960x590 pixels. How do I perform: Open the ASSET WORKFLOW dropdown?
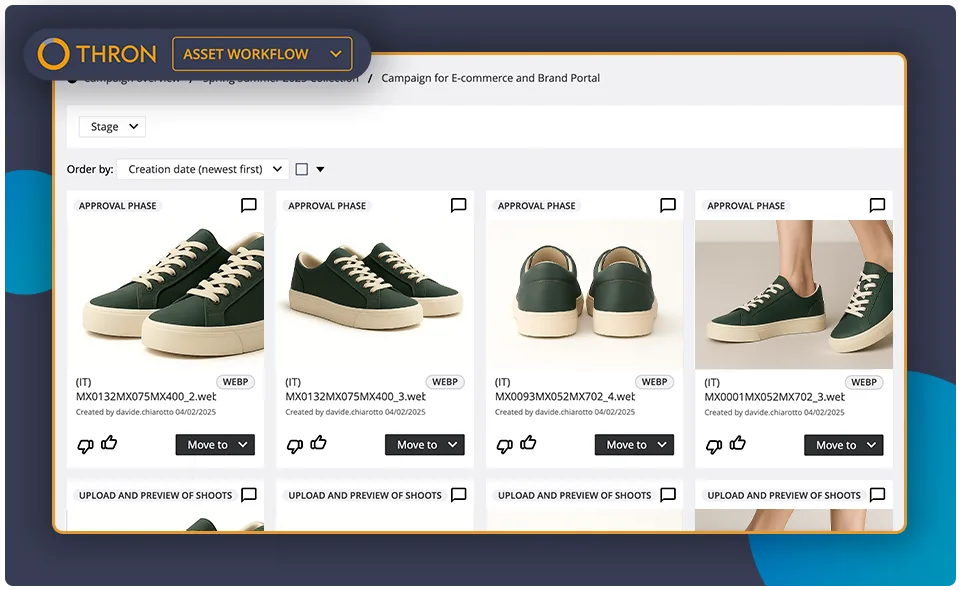262,54
